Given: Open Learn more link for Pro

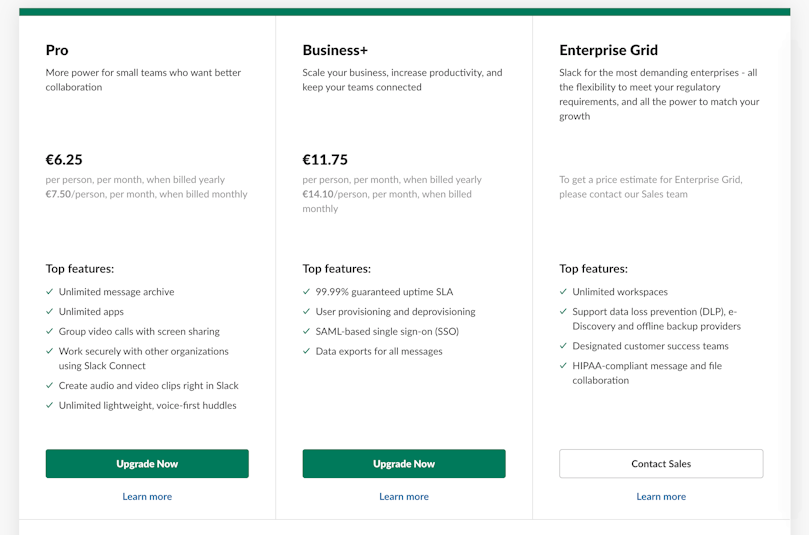Looking at the screenshot, I should [x=147, y=496].
